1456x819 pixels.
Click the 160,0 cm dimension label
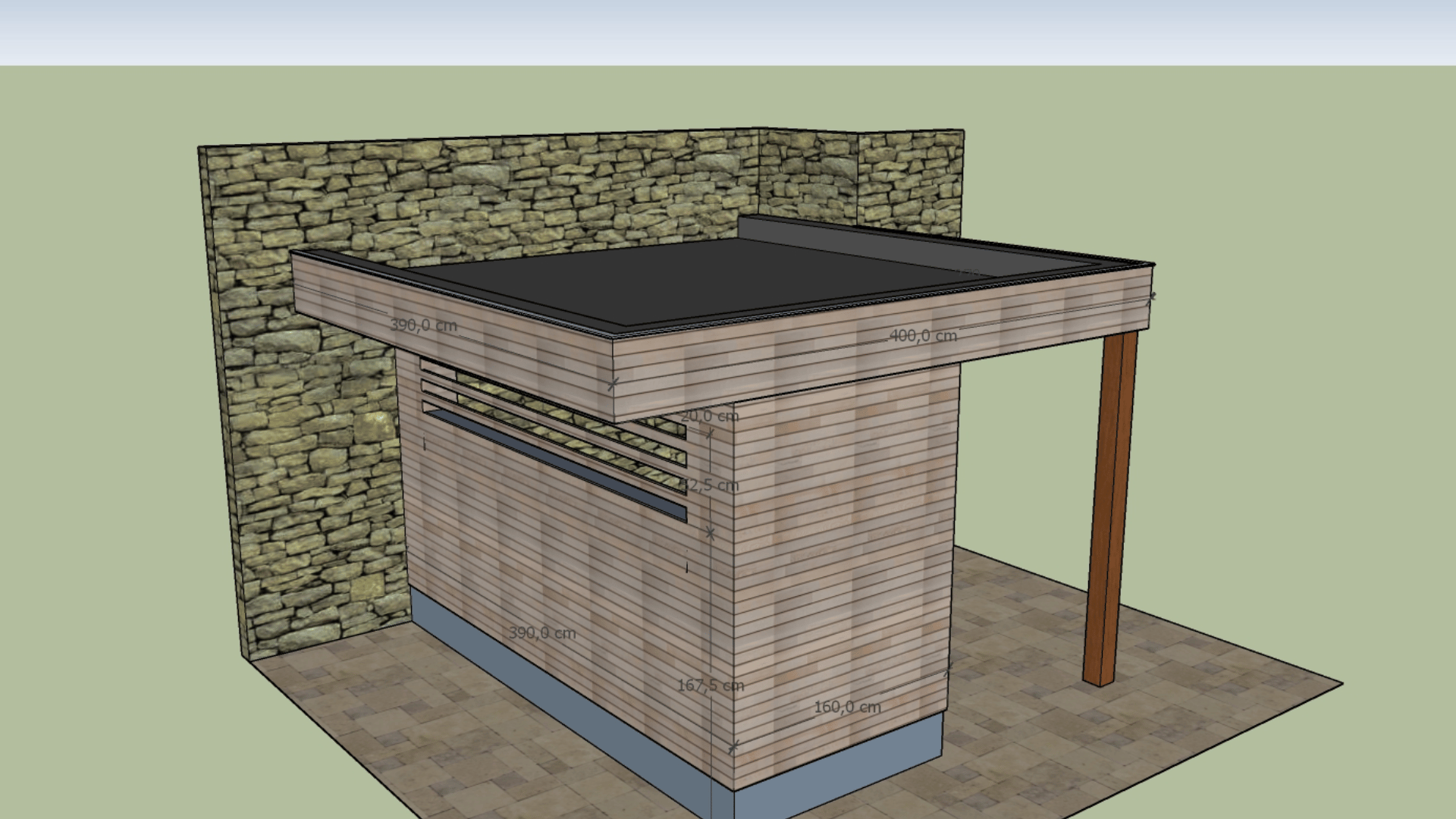tap(847, 707)
